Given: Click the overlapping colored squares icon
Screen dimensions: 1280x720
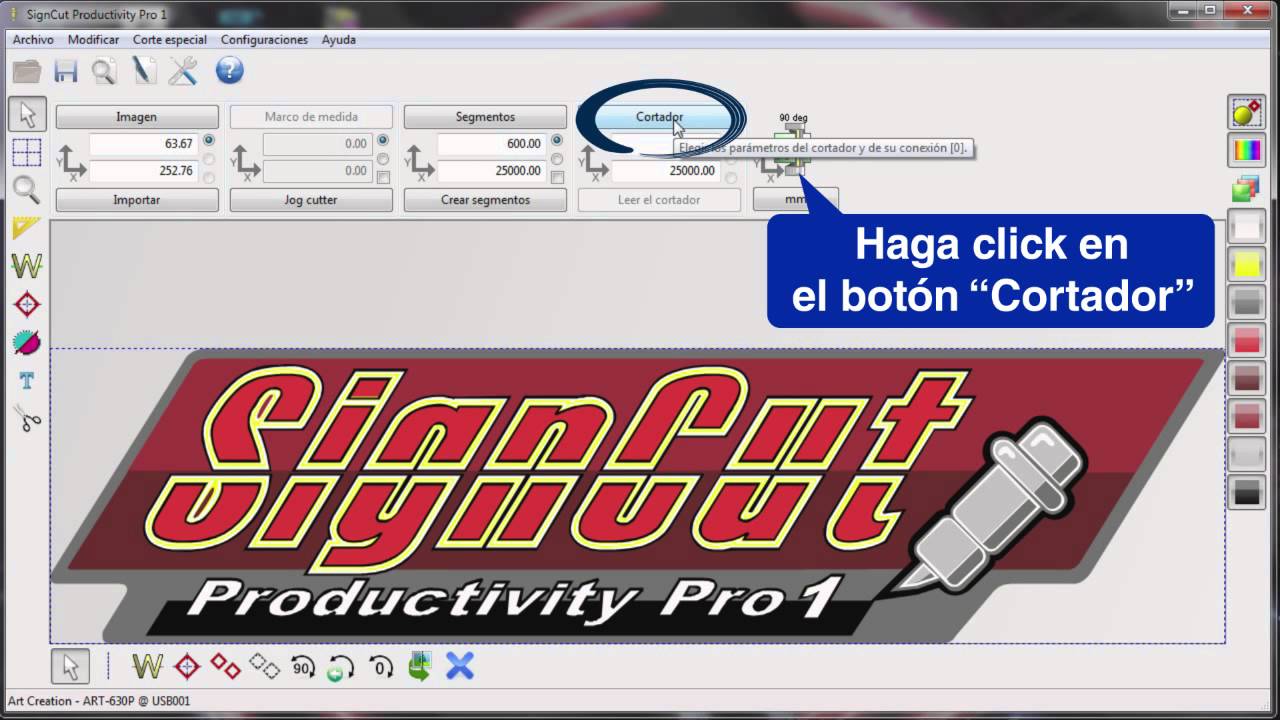Looking at the screenshot, I should click(1246, 189).
